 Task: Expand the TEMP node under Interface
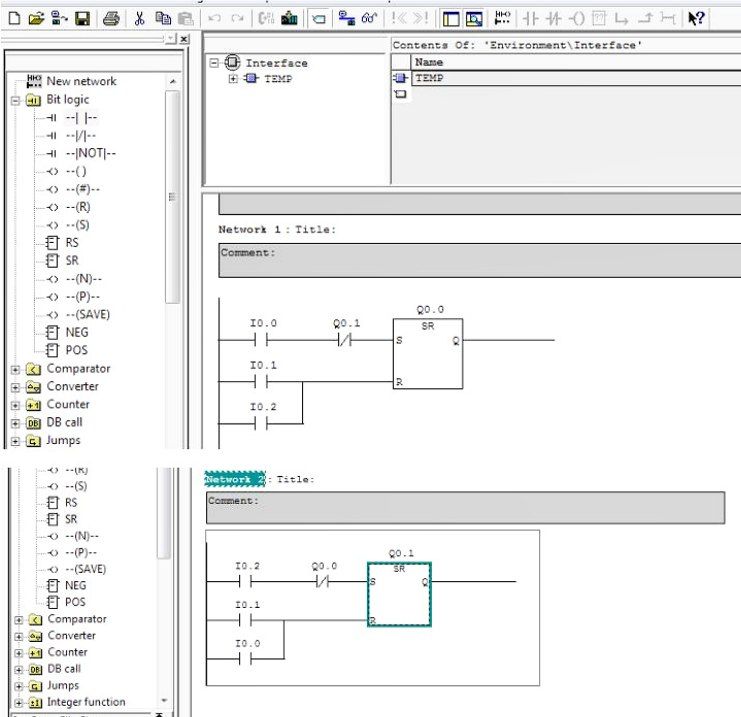(x=235, y=79)
